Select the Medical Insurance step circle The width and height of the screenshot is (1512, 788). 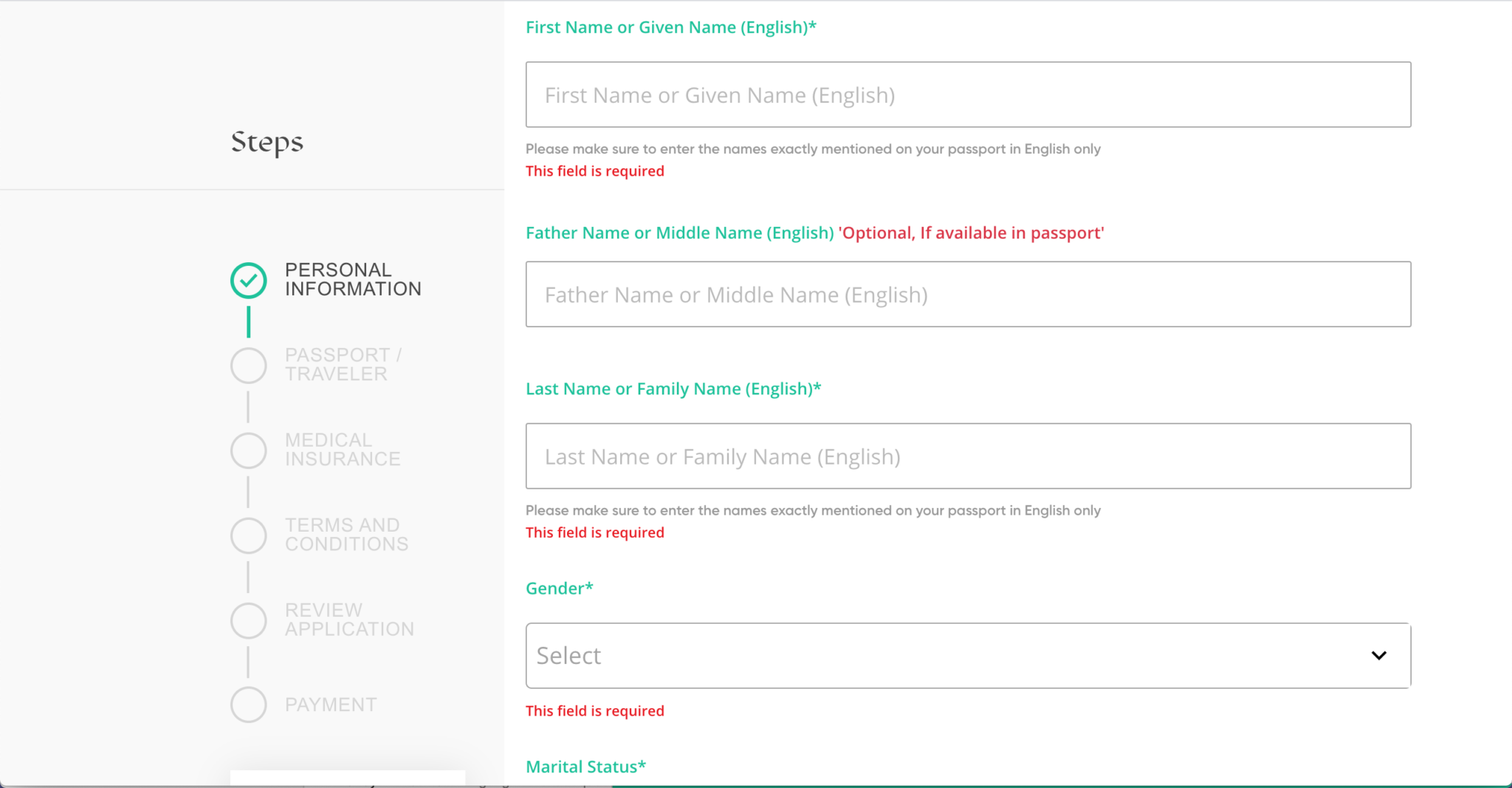click(x=249, y=450)
